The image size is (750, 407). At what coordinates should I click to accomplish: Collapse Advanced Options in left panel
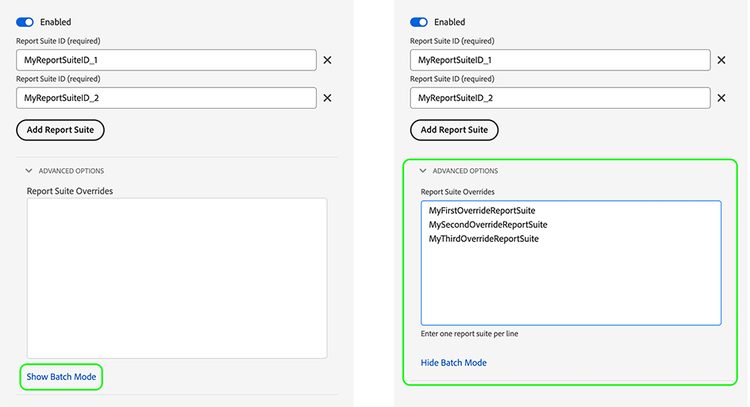(30, 171)
